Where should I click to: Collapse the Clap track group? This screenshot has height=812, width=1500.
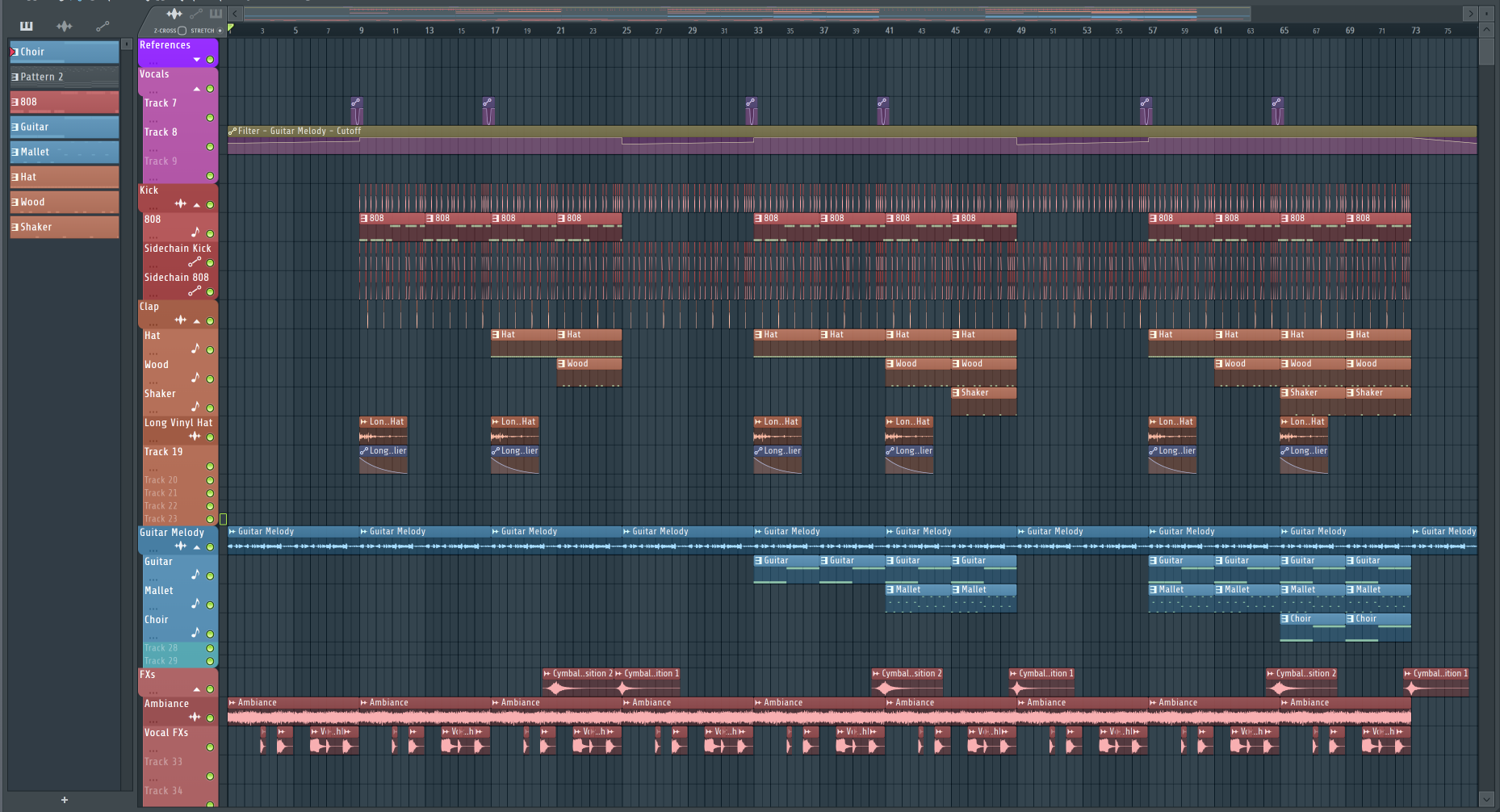(x=196, y=321)
